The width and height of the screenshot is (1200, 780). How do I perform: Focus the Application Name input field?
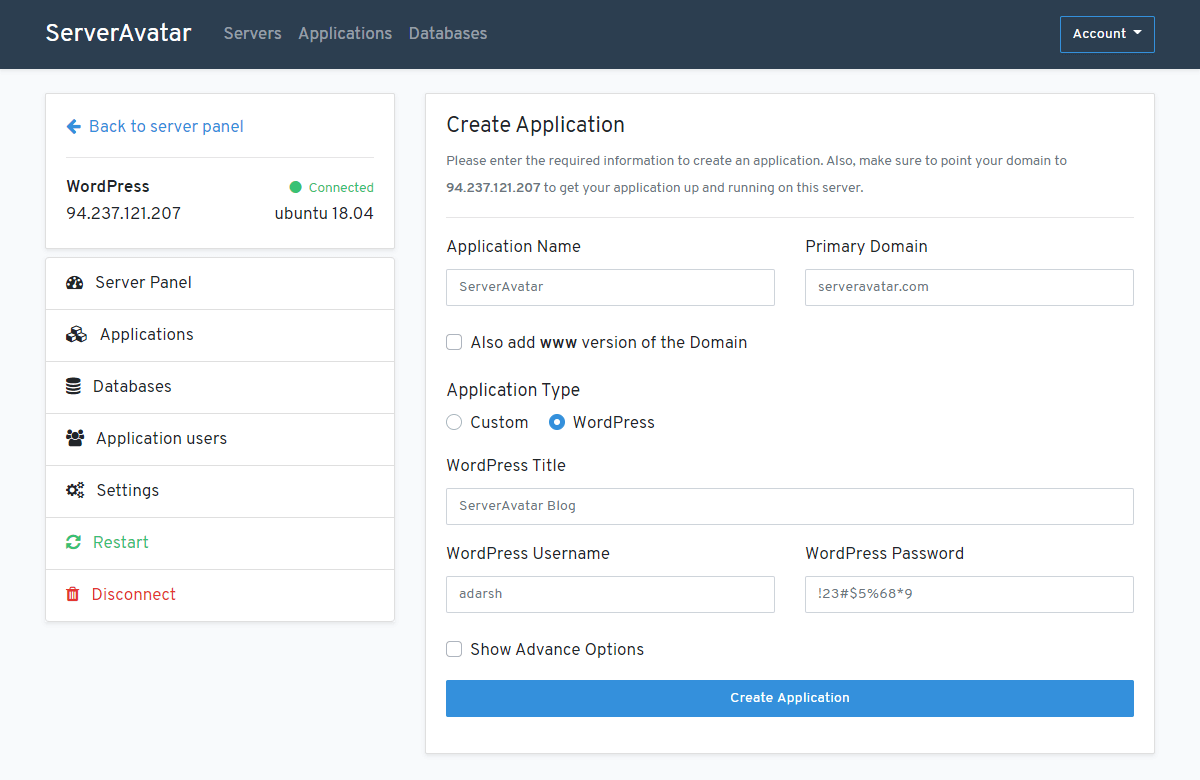[610, 287]
